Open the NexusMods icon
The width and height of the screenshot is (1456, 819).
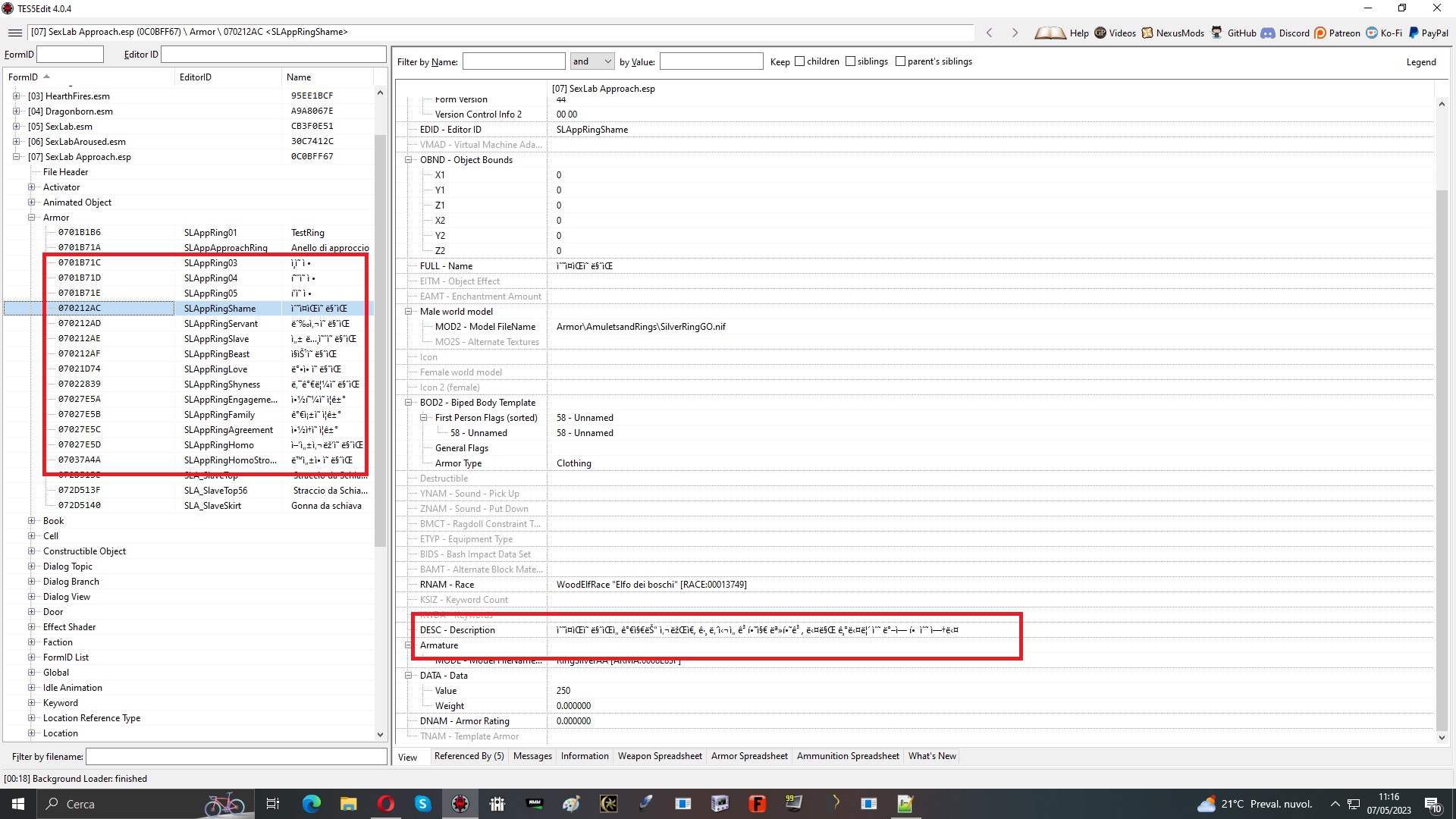1147,33
